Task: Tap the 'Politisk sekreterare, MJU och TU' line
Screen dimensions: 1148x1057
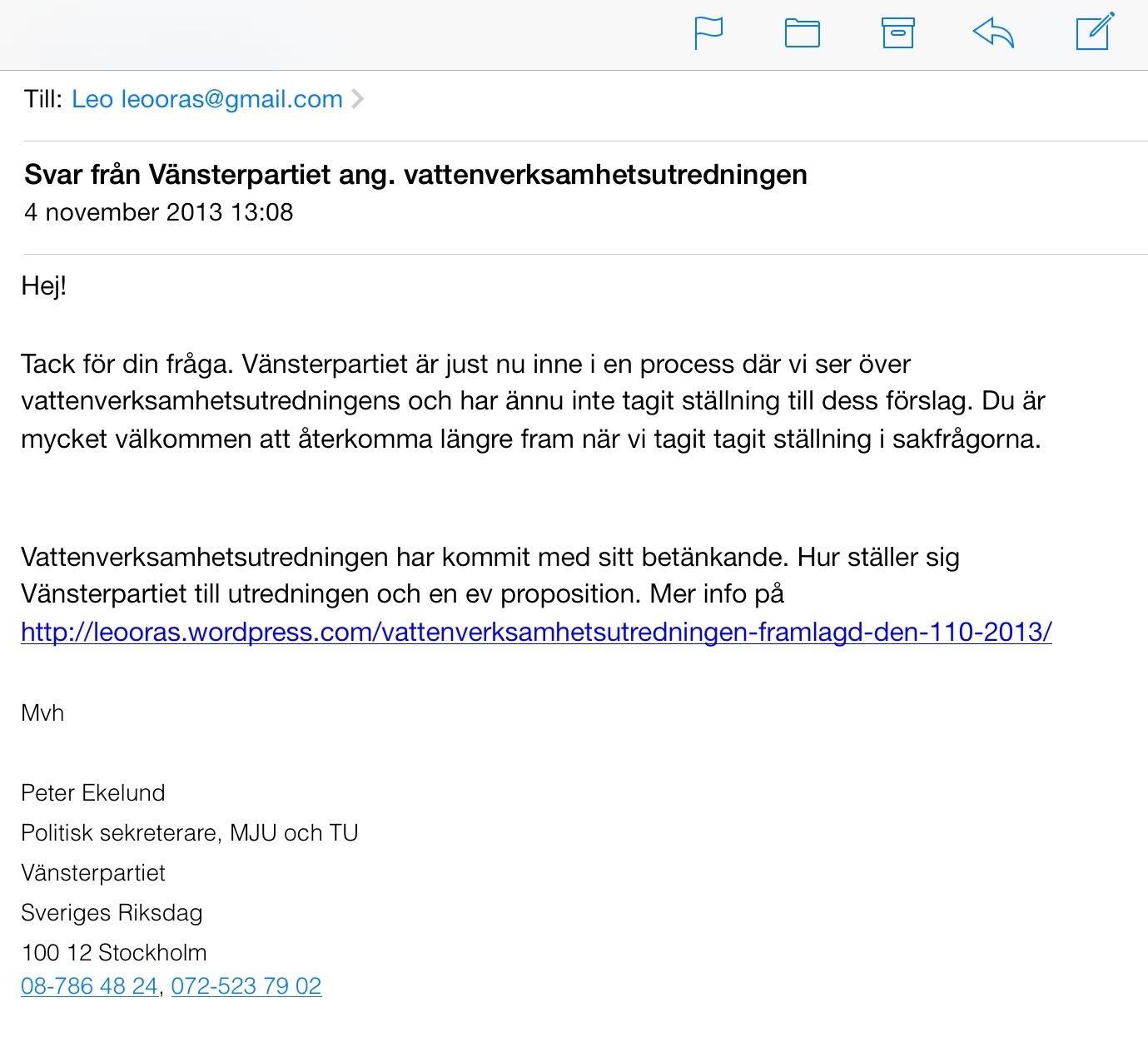Action: [190, 833]
